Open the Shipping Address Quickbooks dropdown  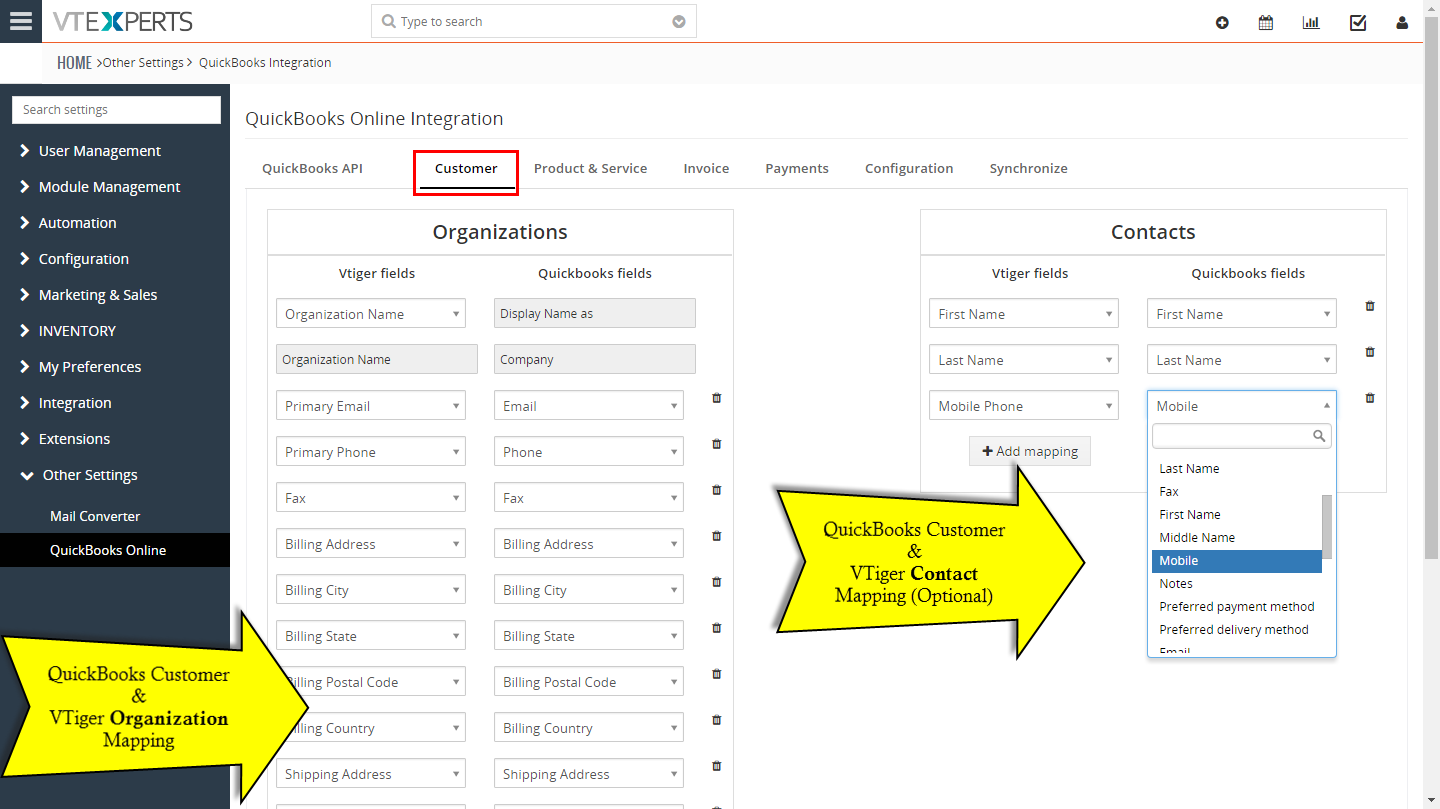(589, 773)
